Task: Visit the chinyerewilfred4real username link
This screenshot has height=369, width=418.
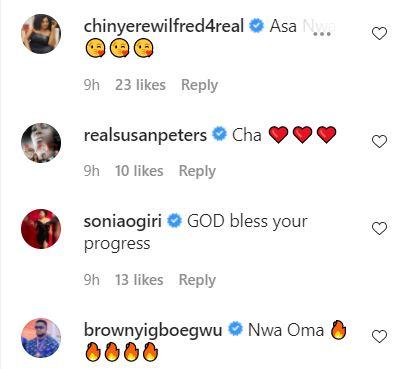Action: pyautogui.click(x=164, y=26)
